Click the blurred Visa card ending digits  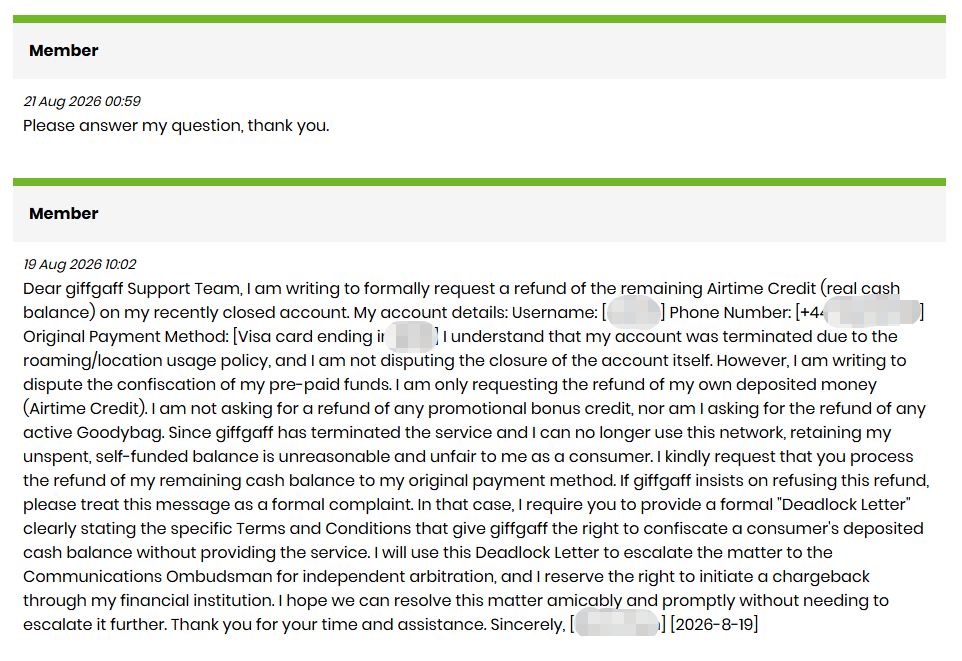[410, 336]
